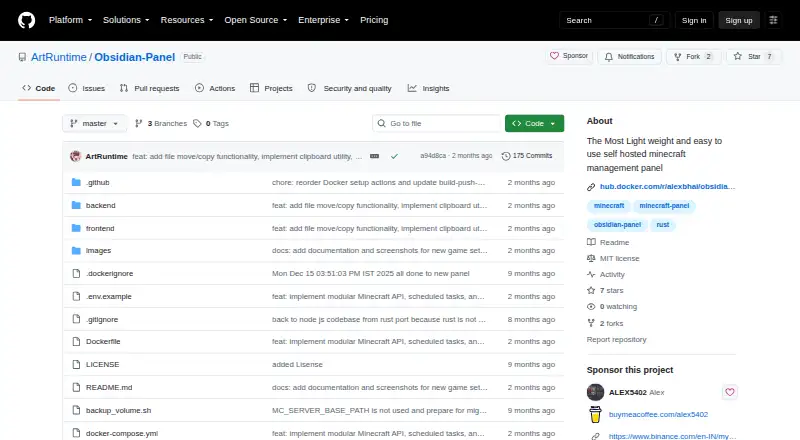Open the master branch dropdown
Image resolution: width=800 pixels, height=440 pixels.
[94, 124]
